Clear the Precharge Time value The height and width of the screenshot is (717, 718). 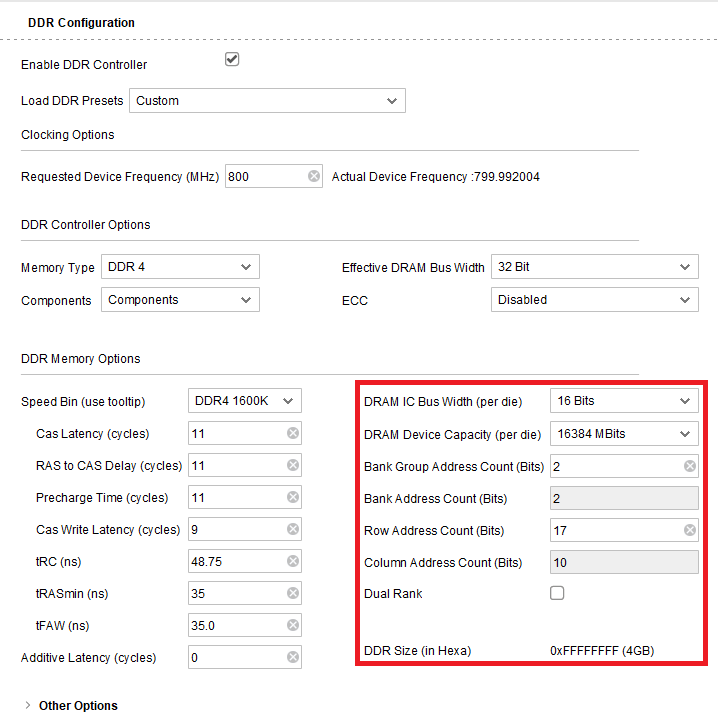pyautogui.click(x=293, y=497)
